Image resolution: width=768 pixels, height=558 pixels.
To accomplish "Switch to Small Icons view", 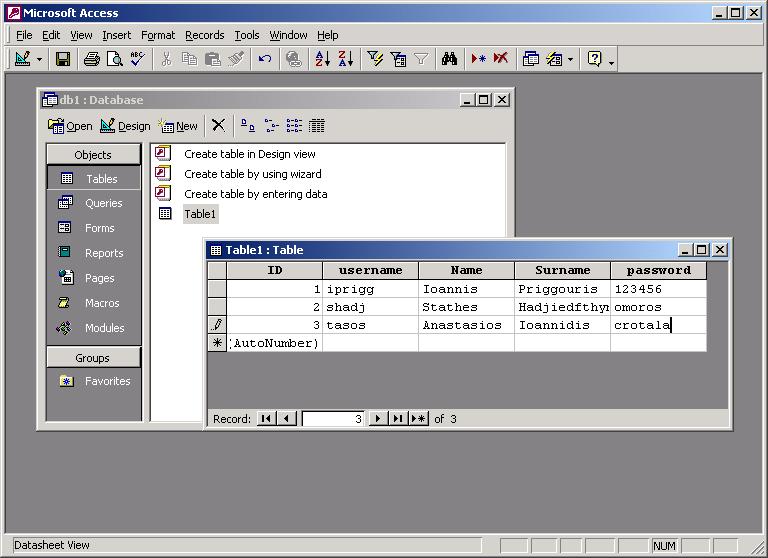I will 271,126.
